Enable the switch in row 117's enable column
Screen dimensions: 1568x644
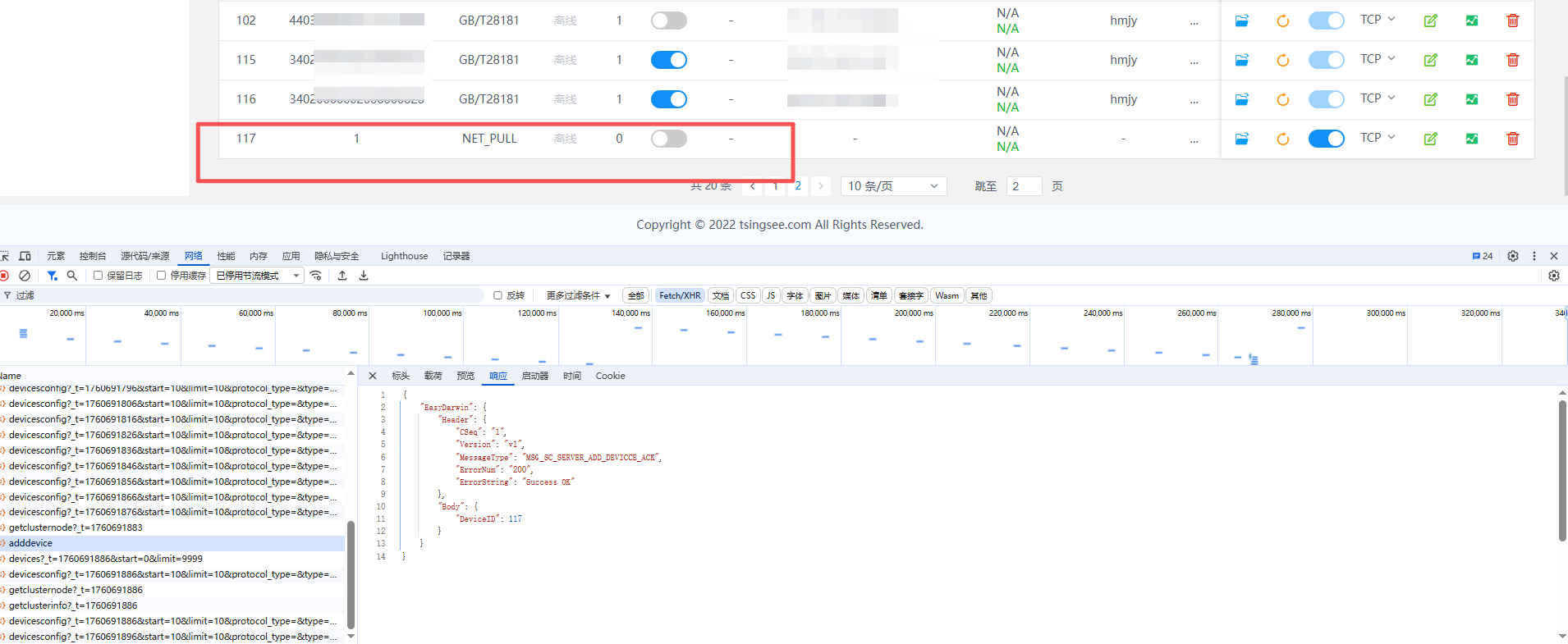pos(669,139)
